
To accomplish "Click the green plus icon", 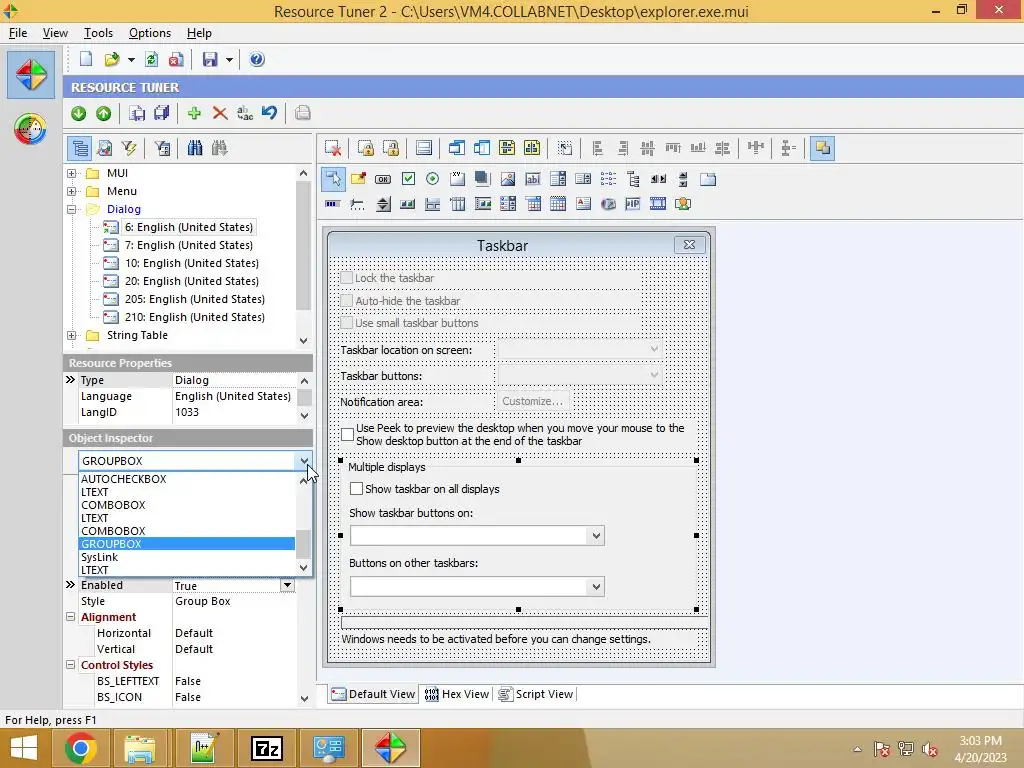I will tap(194, 114).
